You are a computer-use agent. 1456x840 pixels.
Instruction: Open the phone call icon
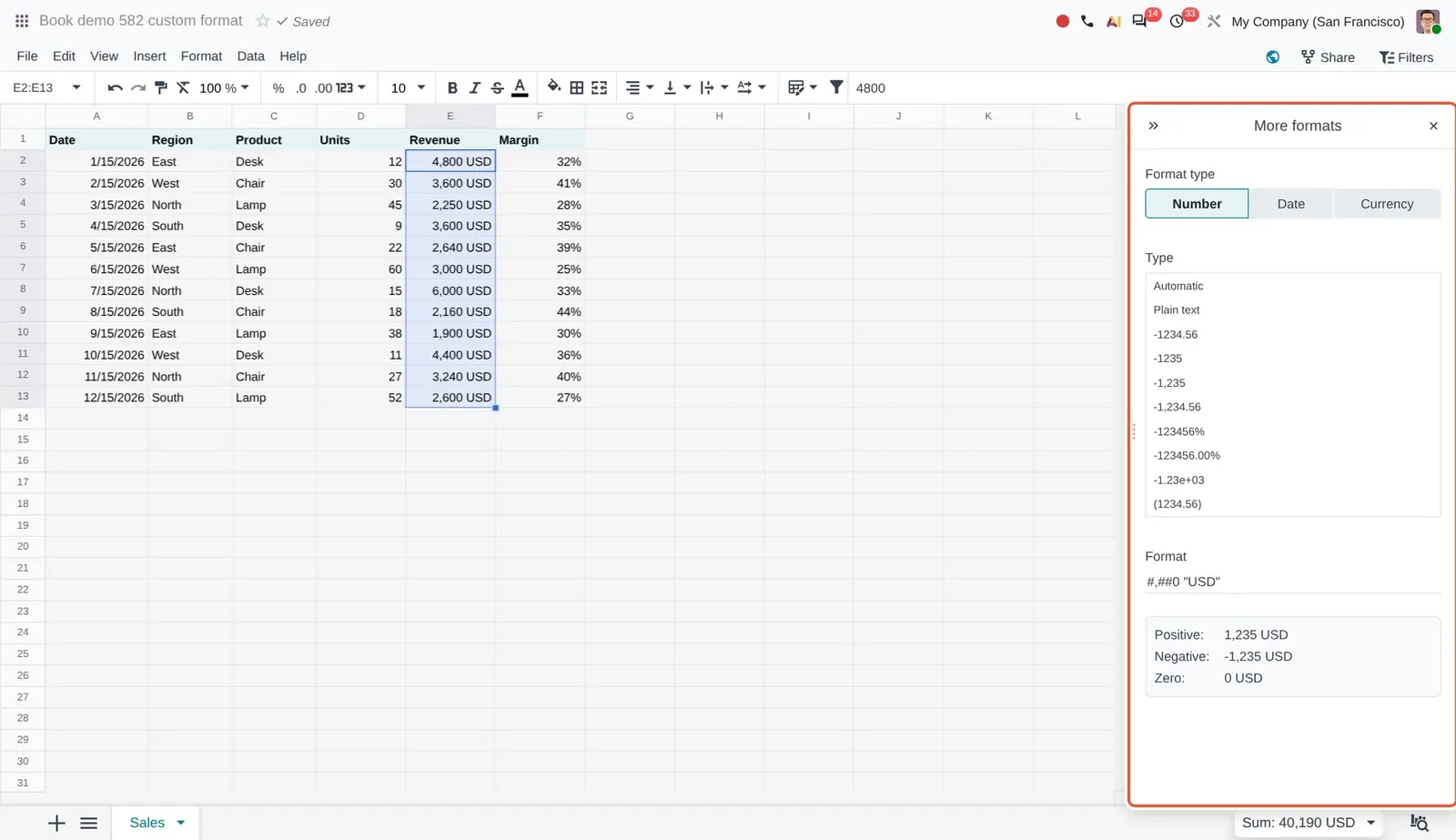1087,21
